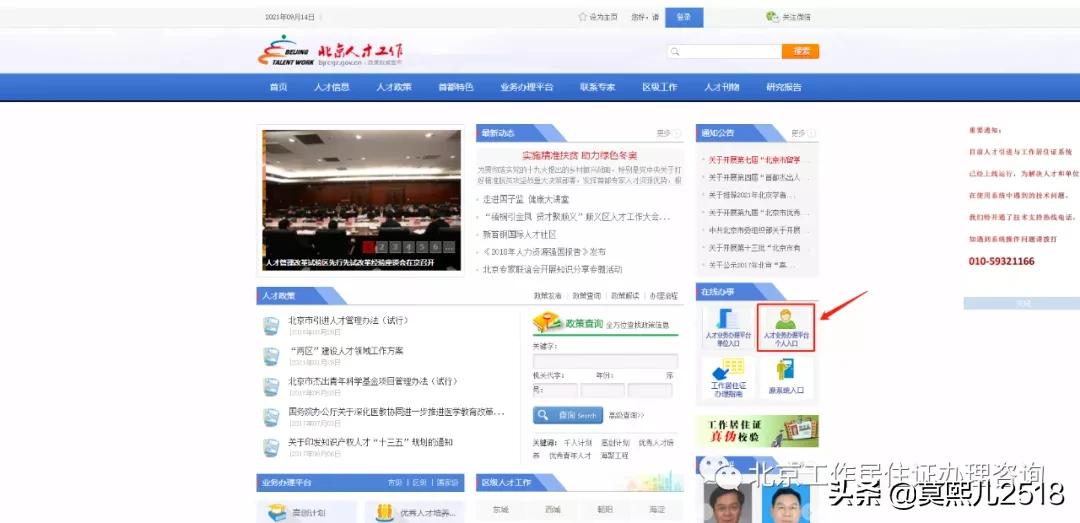Click the WeChat icon beside 关注微信
Viewport: 1080px width, 523px height.
click(772, 17)
